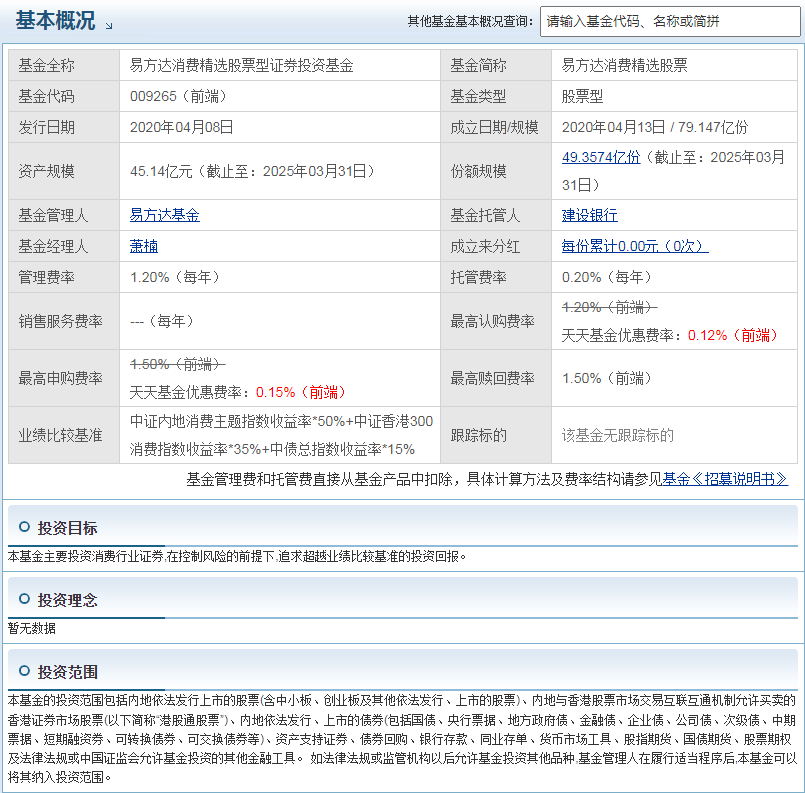Image resolution: width=805 pixels, height=793 pixels.
Task: Click the 发行日期 label cell
Action: (64, 127)
